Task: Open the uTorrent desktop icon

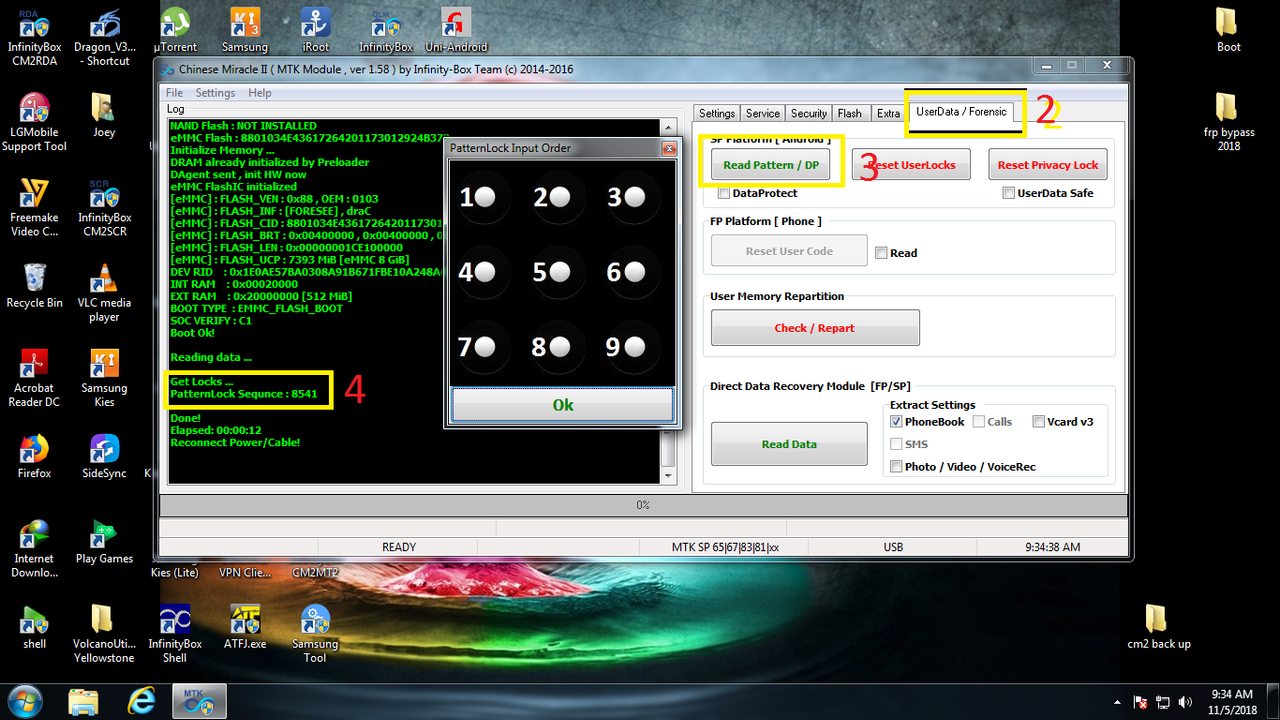Action: (175, 31)
